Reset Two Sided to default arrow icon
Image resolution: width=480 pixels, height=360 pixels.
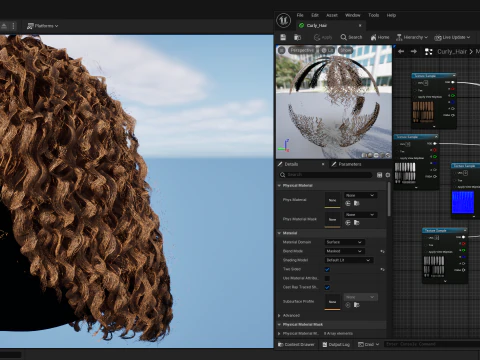(x=382, y=269)
